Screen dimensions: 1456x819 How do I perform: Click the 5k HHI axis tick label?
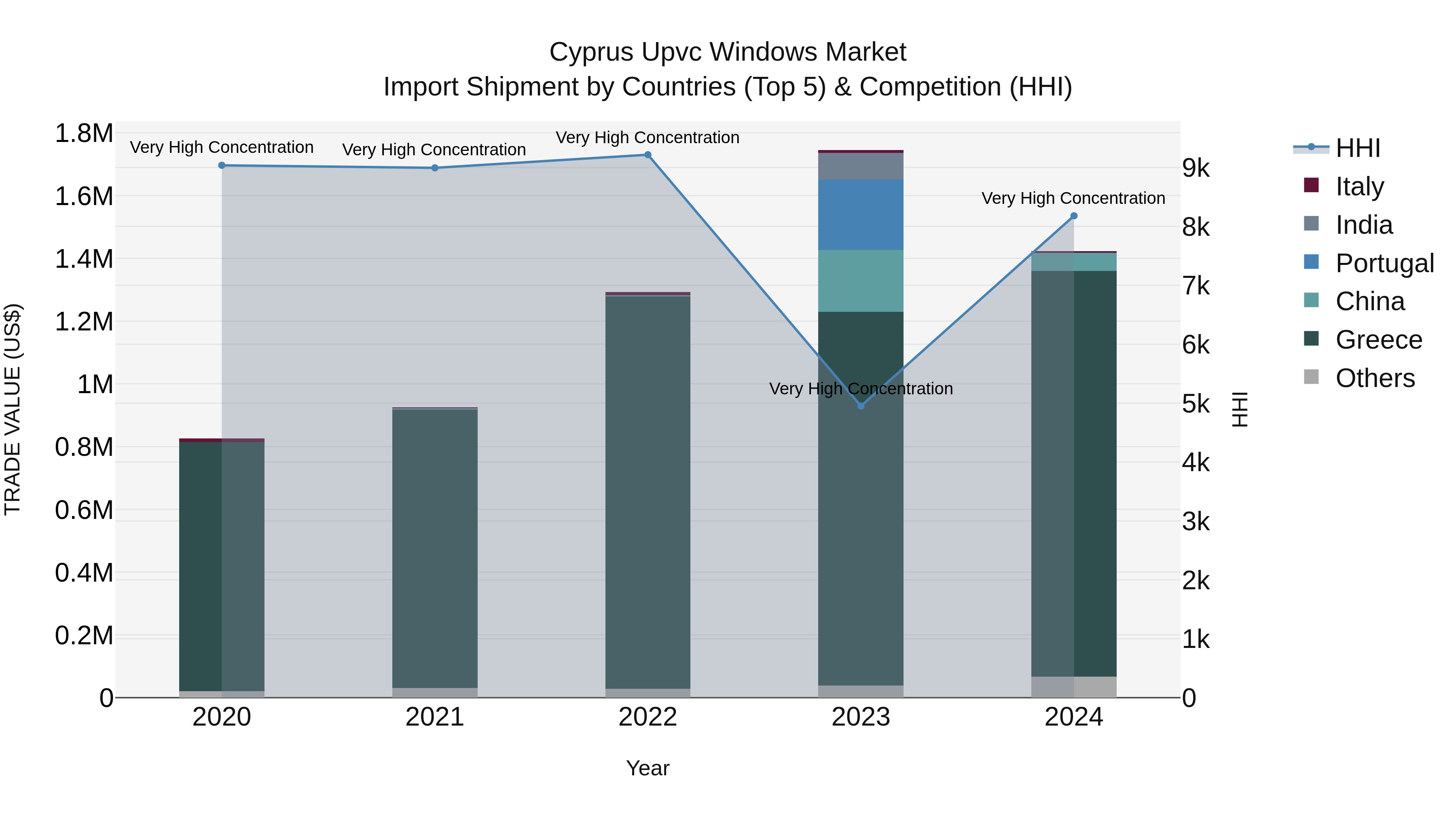(1196, 404)
